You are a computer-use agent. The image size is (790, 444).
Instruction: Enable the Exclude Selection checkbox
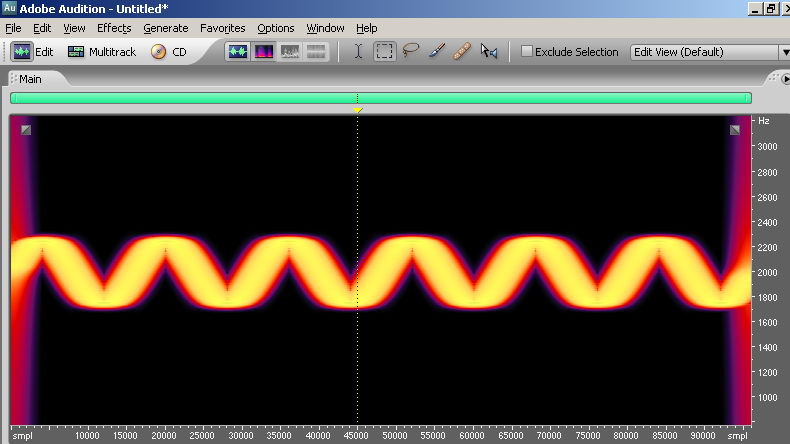tap(527, 52)
